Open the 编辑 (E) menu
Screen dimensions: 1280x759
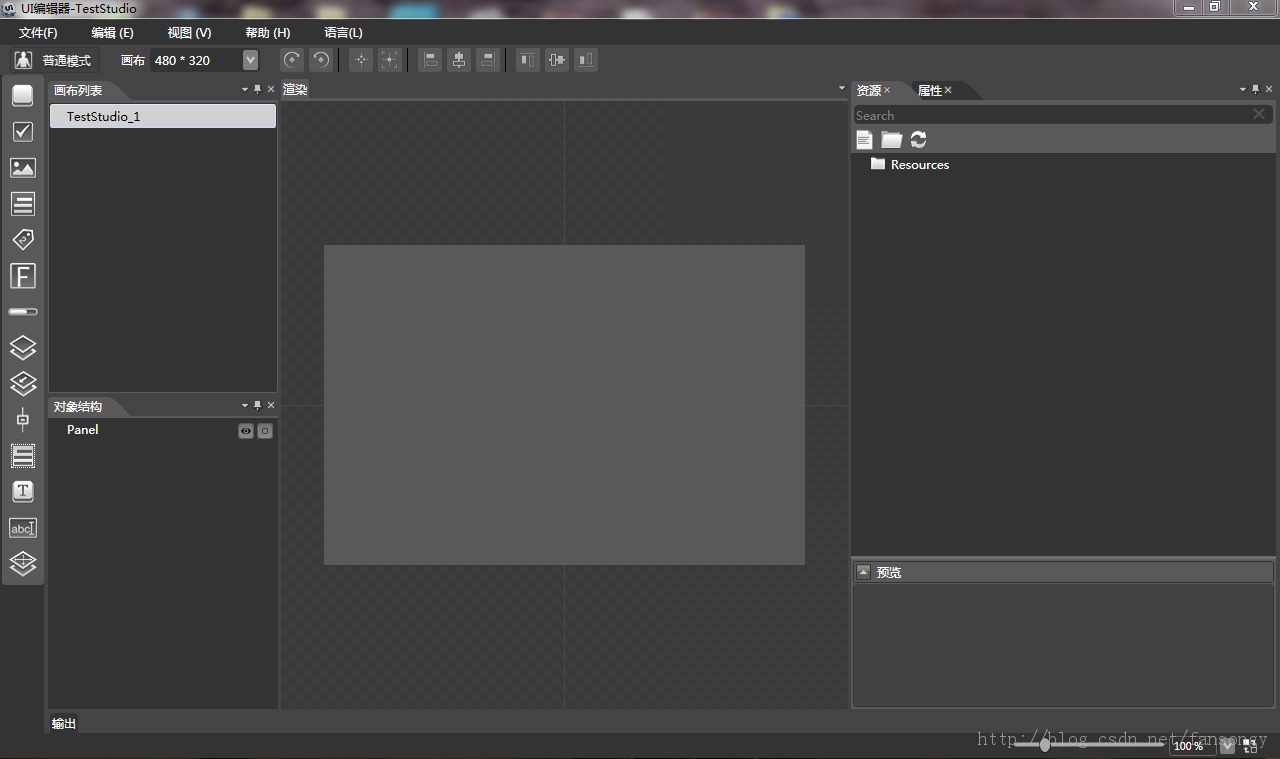(x=112, y=33)
